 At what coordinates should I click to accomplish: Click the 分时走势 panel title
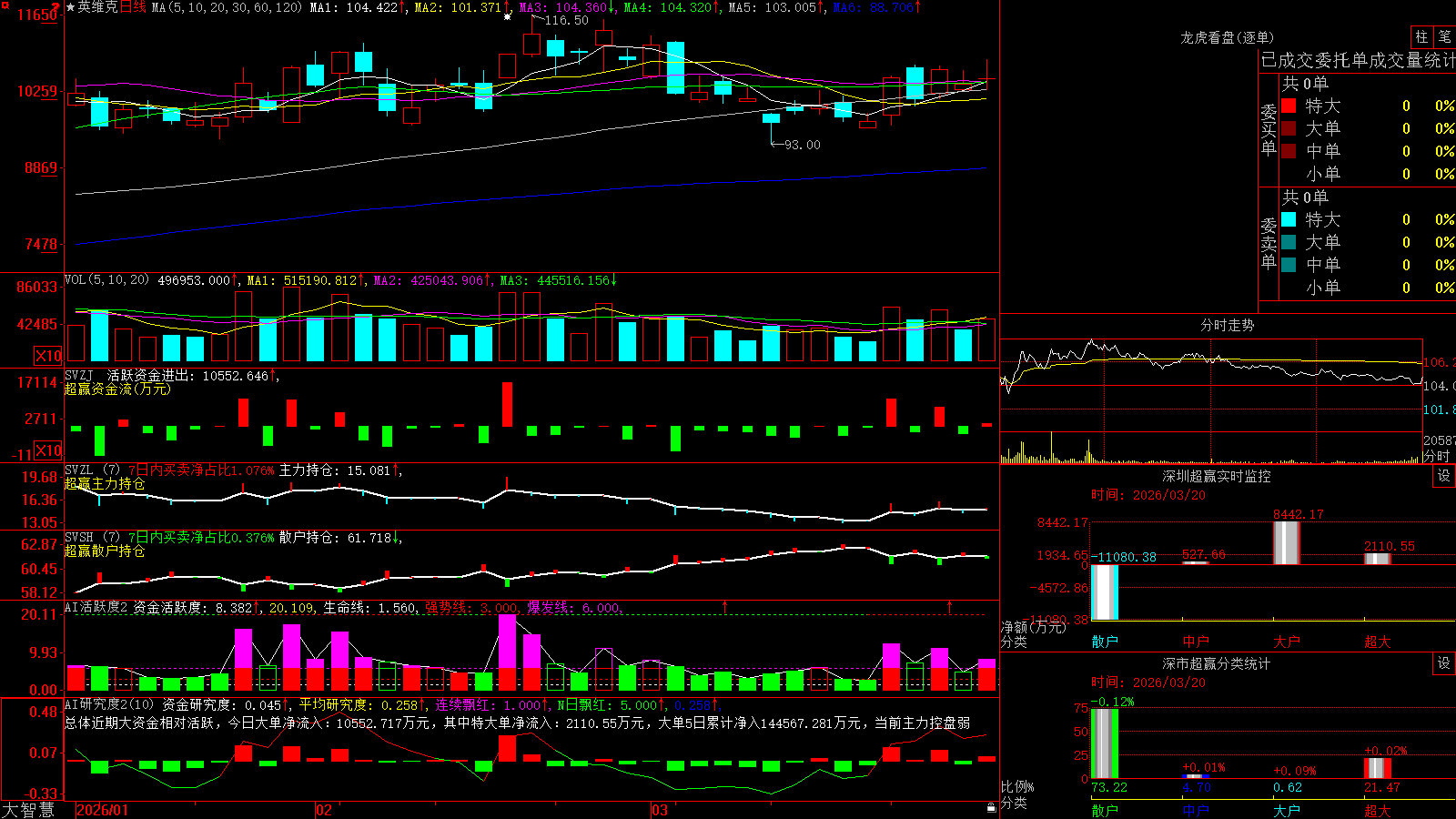(x=1227, y=325)
